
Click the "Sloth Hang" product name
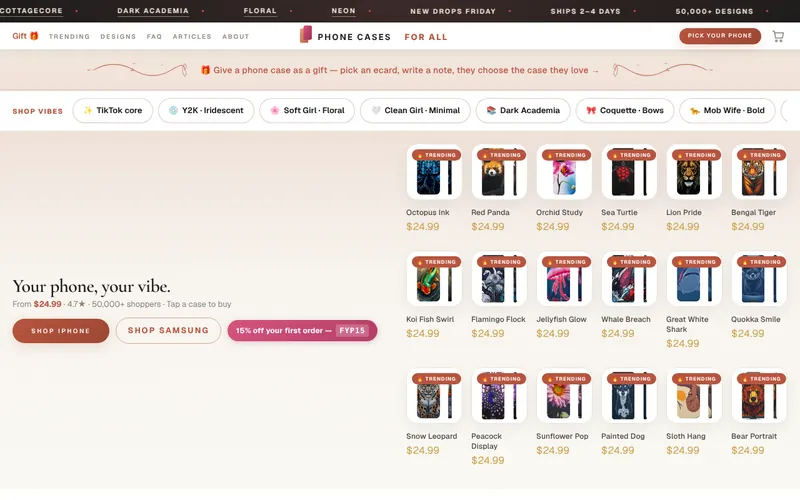[x=686, y=436]
